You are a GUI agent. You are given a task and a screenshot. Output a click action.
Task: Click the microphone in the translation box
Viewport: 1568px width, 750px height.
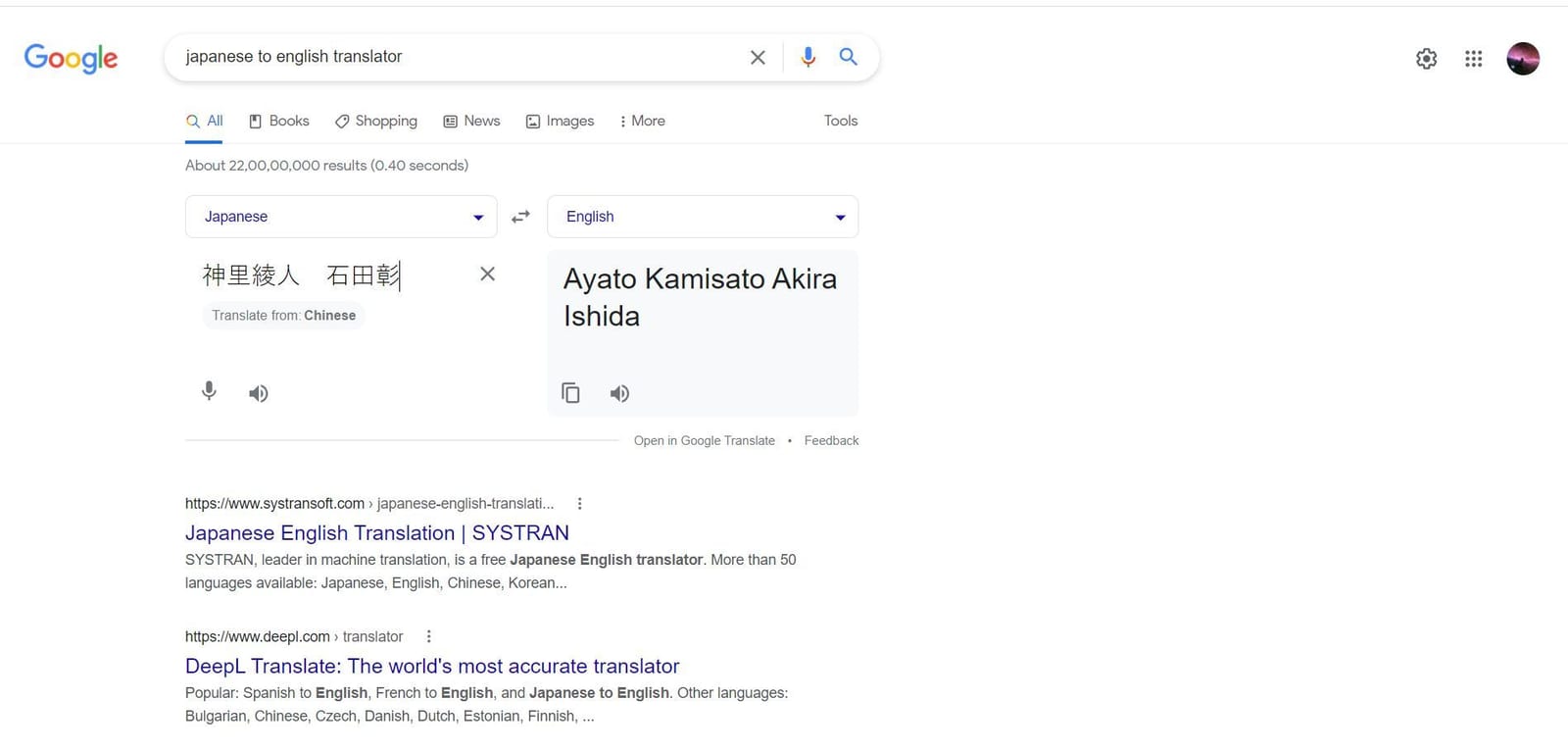[208, 390]
